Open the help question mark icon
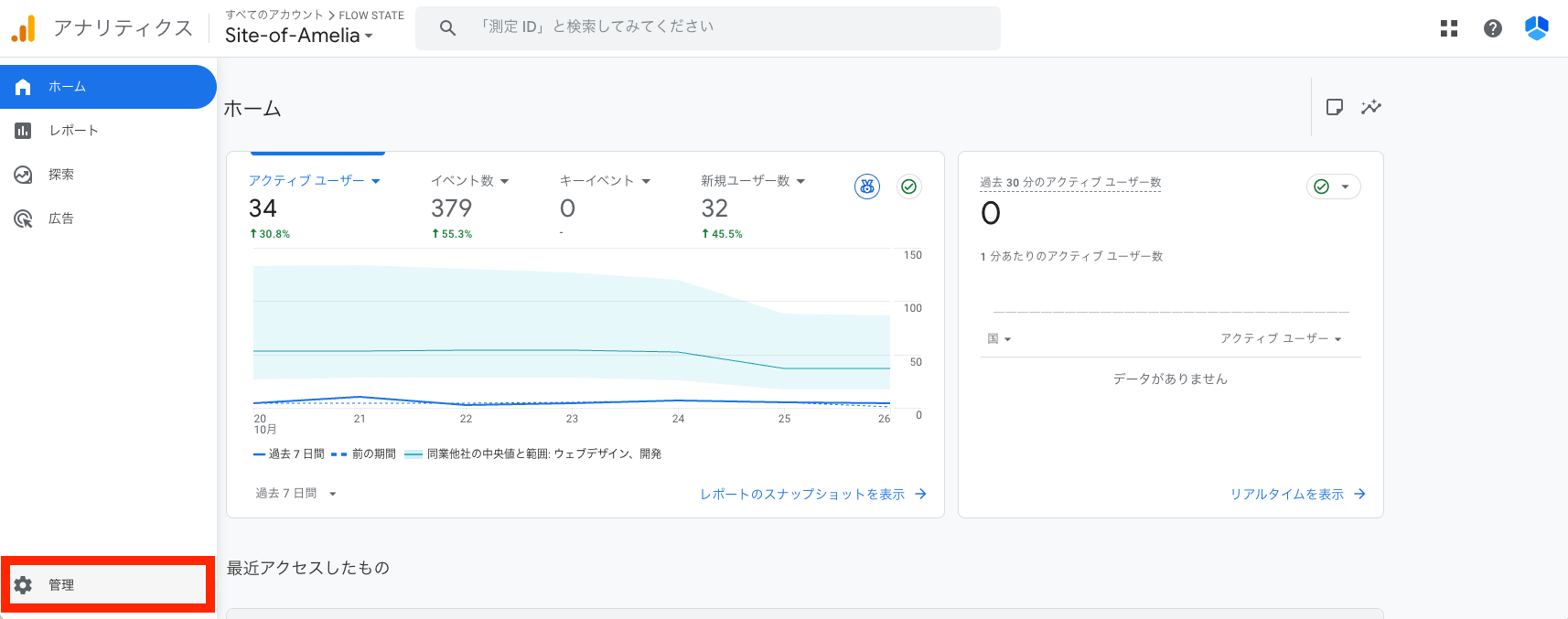This screenshot has width=1568, height=619. [x=1493, y=28]
